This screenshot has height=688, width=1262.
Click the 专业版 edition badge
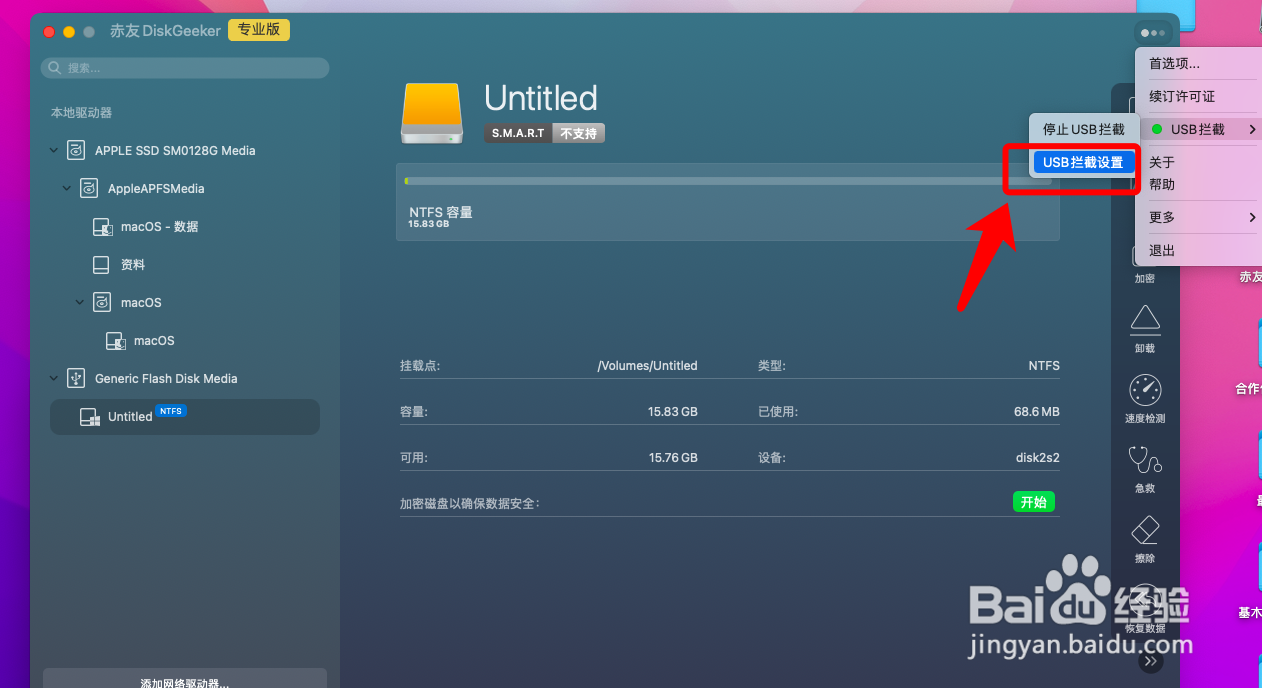[x=259, y=30]
